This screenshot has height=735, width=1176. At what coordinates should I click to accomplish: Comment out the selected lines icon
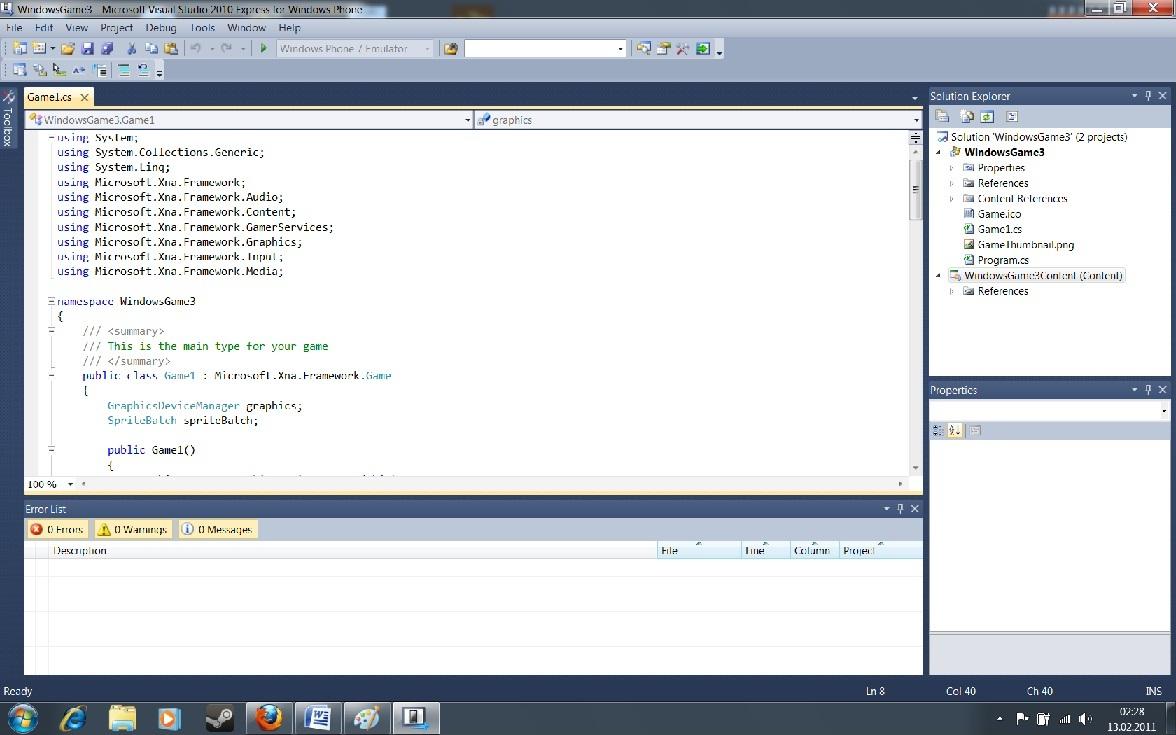point(124,70)
